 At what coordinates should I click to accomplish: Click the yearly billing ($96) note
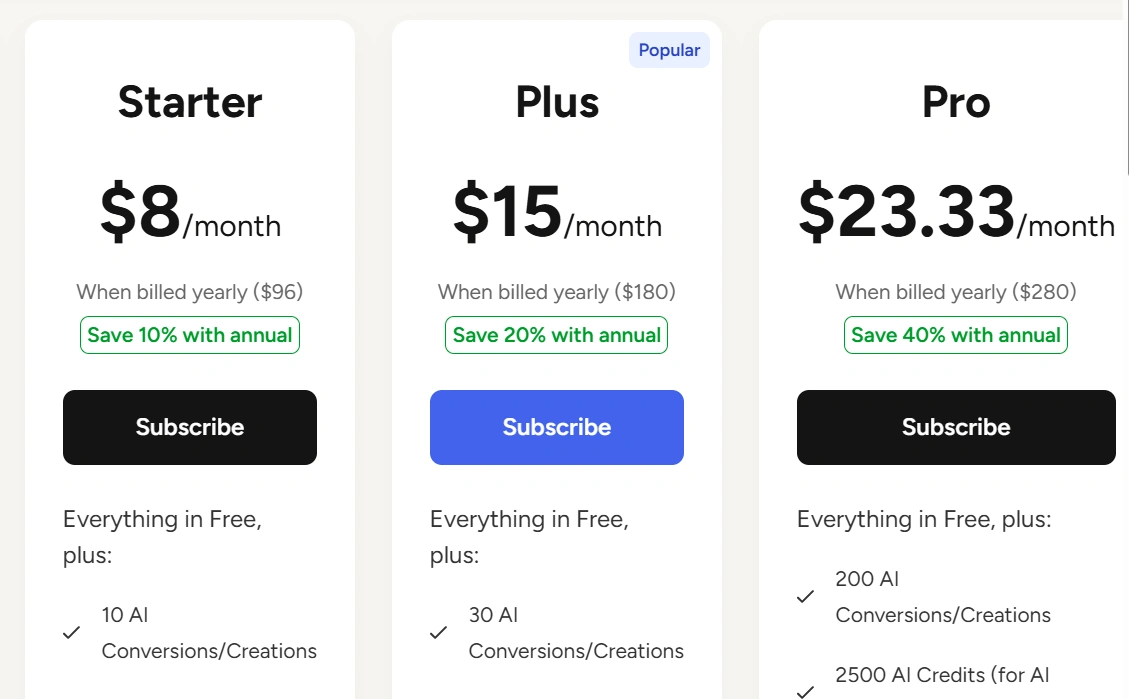point(190,292)
